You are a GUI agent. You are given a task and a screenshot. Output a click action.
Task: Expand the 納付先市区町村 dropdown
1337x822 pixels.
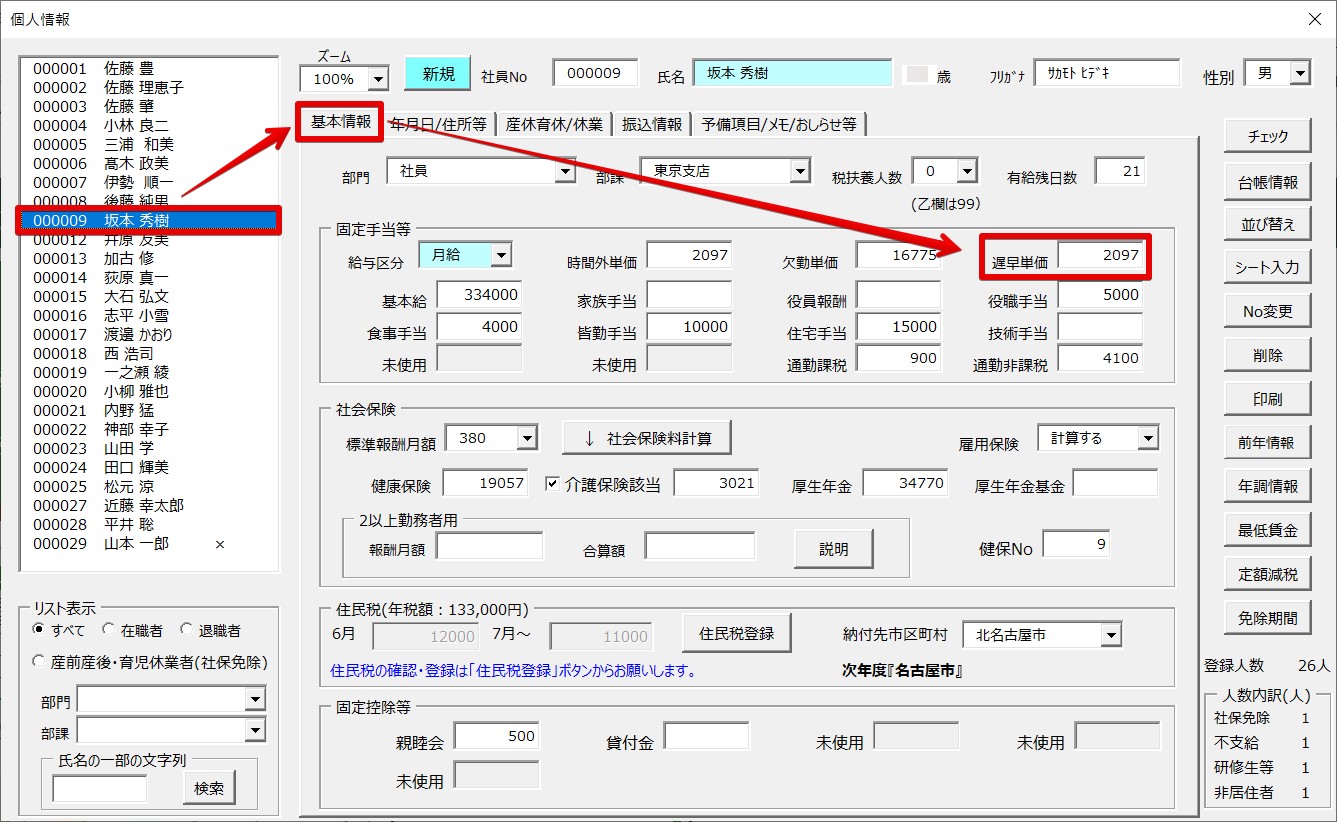pyautogui.click(x=1111, y=634)
